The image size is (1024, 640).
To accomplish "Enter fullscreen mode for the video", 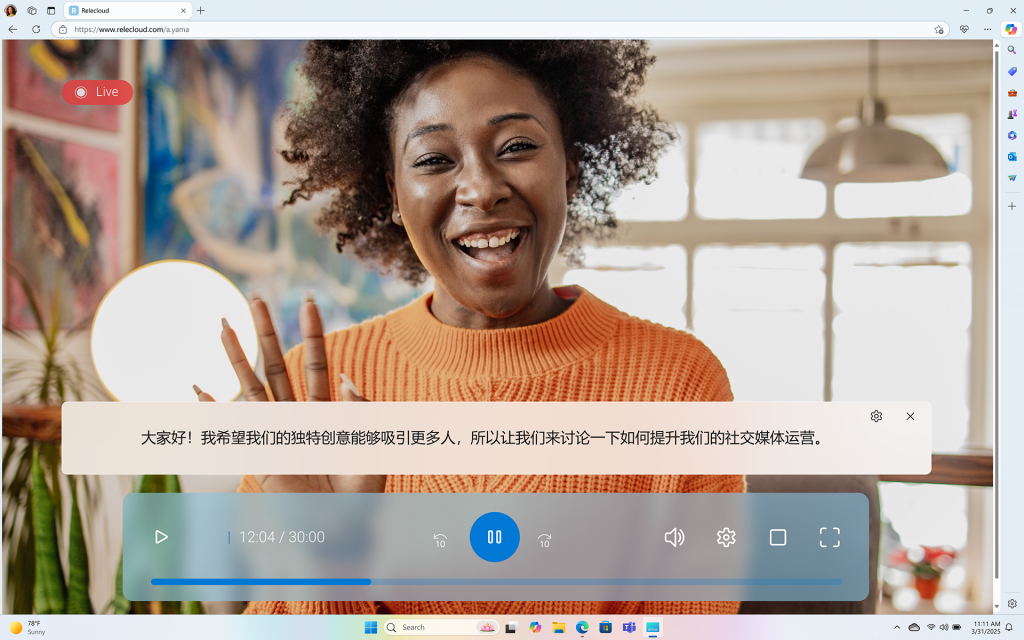I will point(830,537).
